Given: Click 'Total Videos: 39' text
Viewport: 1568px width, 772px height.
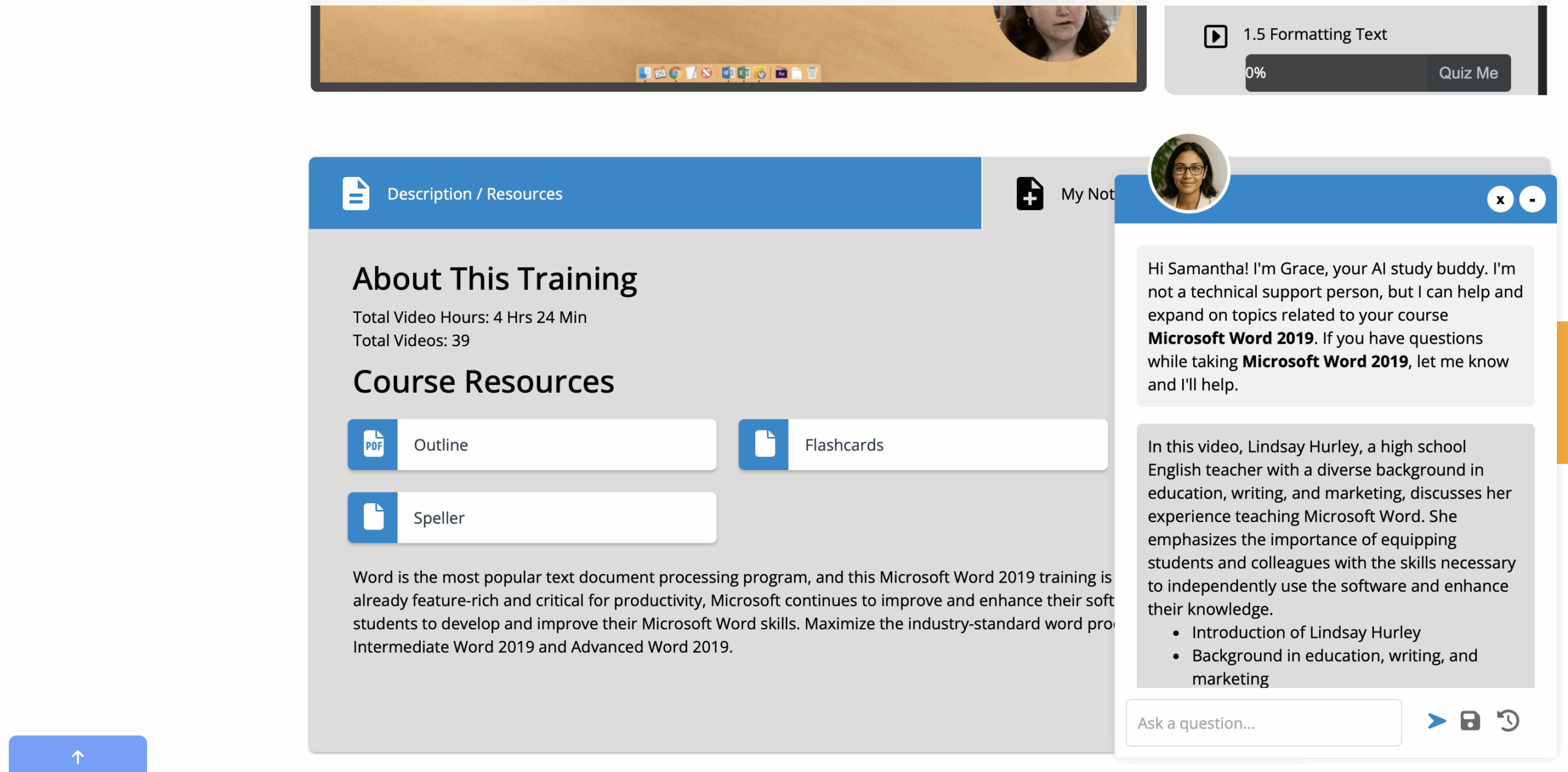Looking at the screenshot, I should (411, 341).
